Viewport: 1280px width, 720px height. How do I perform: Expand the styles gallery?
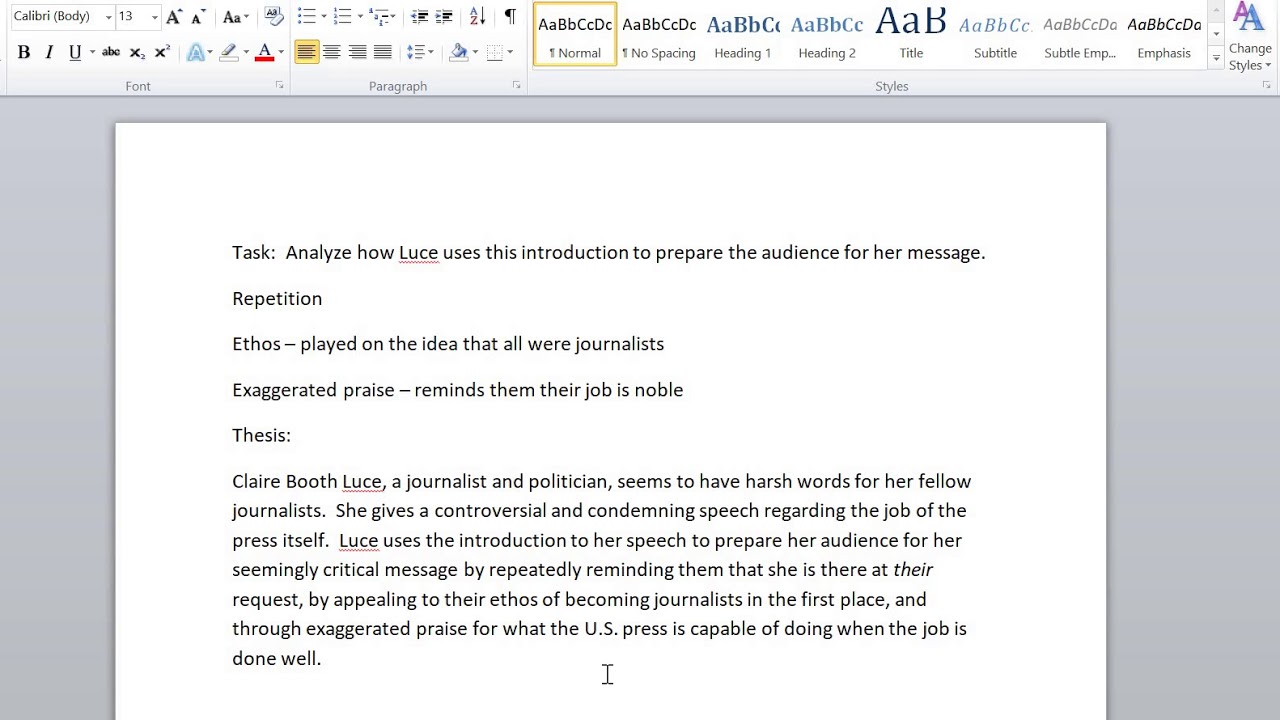coord(1216,58)
